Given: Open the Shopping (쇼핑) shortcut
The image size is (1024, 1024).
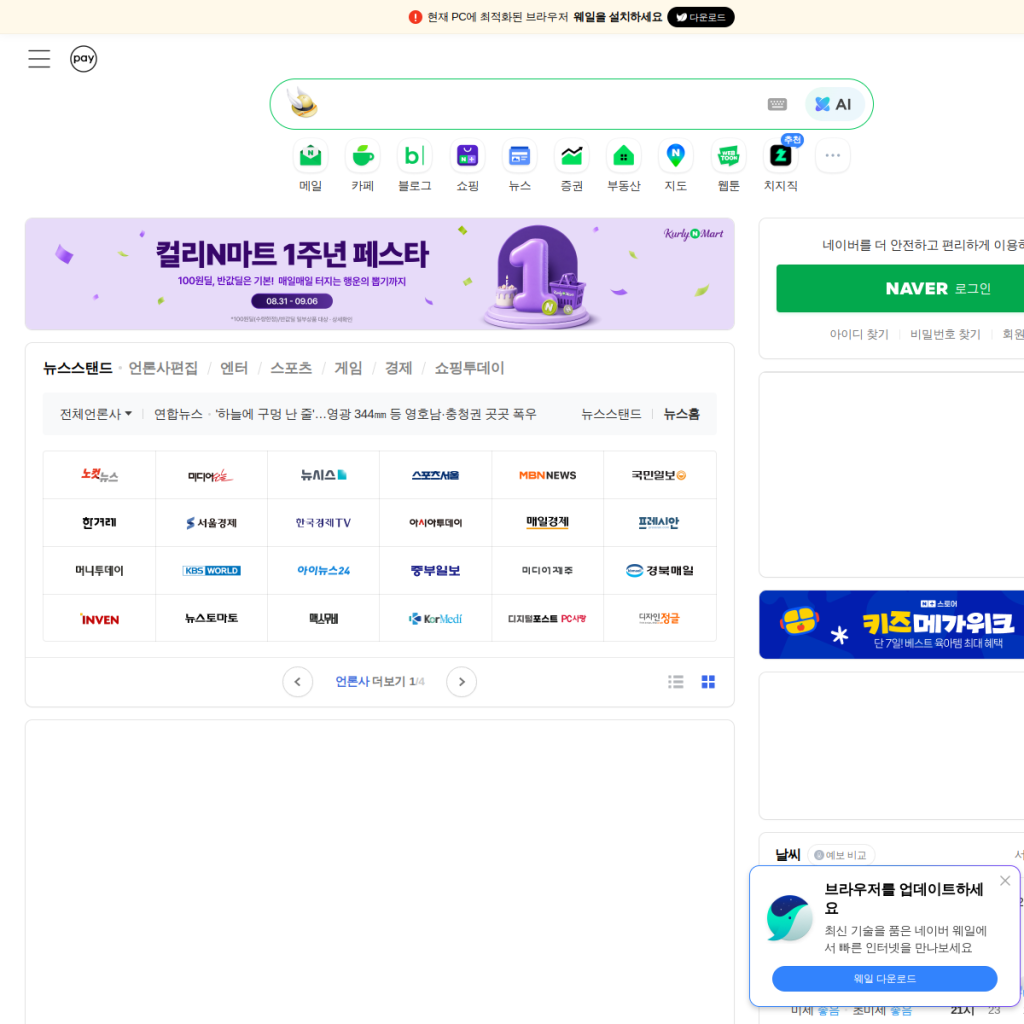Looking at the screenshot, I should click(x=468, y=165).
